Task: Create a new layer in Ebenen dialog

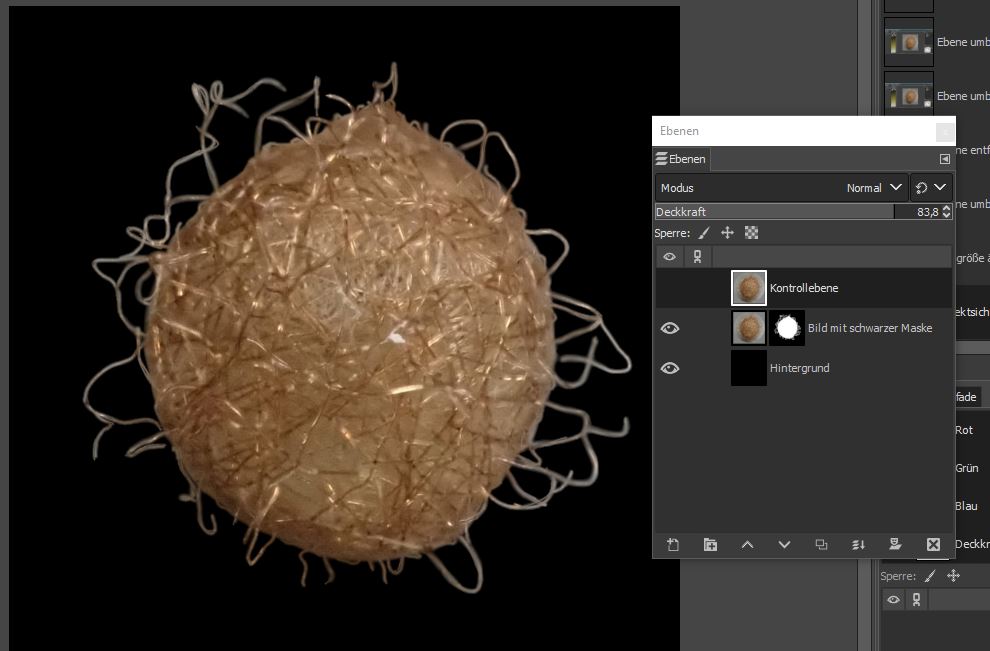Action: coord(673,545)
